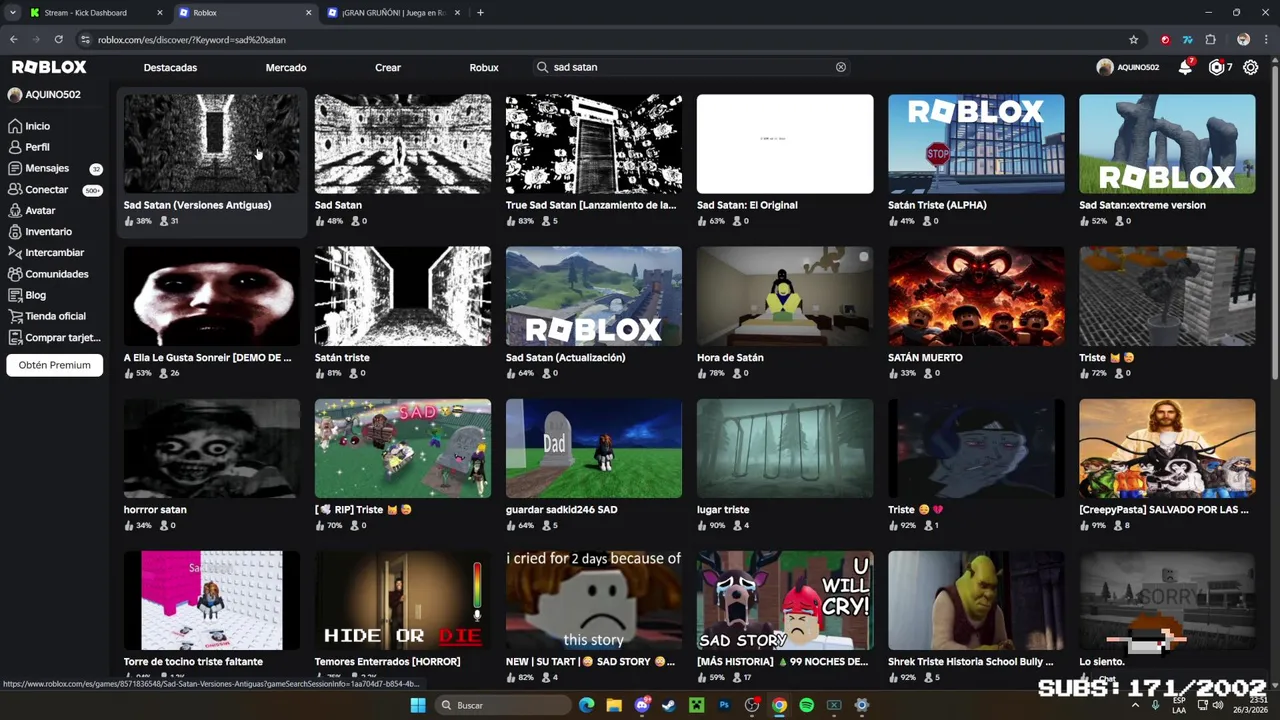The width and height of the screenshot is (1280, 720).
Task: Open Destacadas menu
Action: click(170, 67)
